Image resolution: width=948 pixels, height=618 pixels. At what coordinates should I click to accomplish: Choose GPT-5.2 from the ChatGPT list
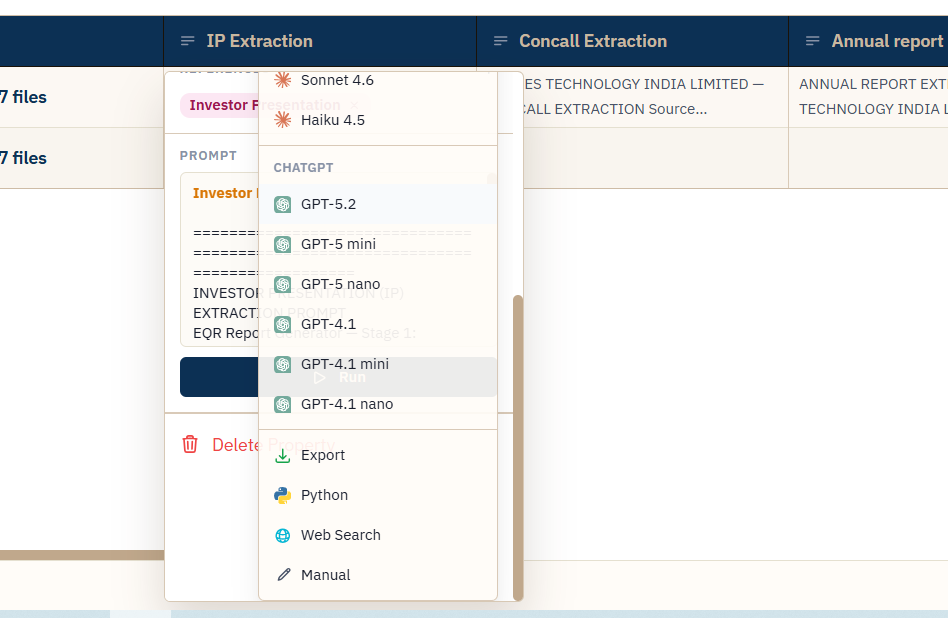pyautogui.click(x=378, y=204)
